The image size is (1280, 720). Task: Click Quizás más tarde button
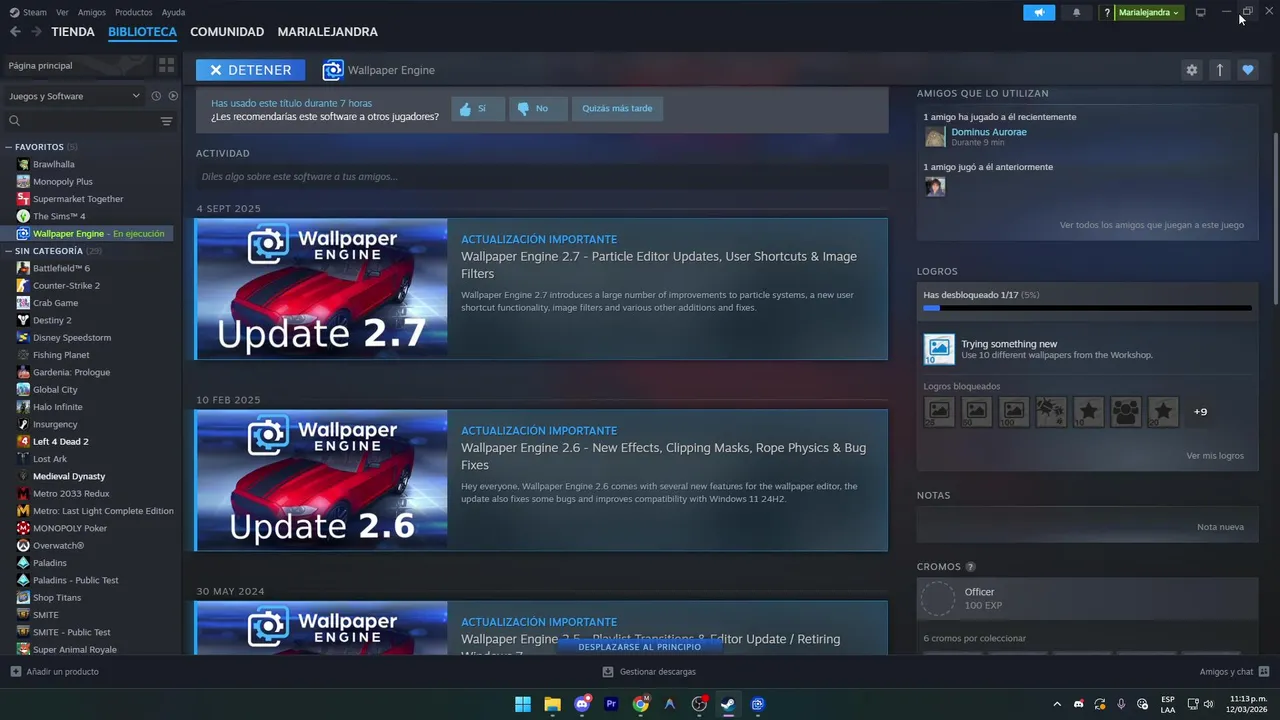coord(617,108)
